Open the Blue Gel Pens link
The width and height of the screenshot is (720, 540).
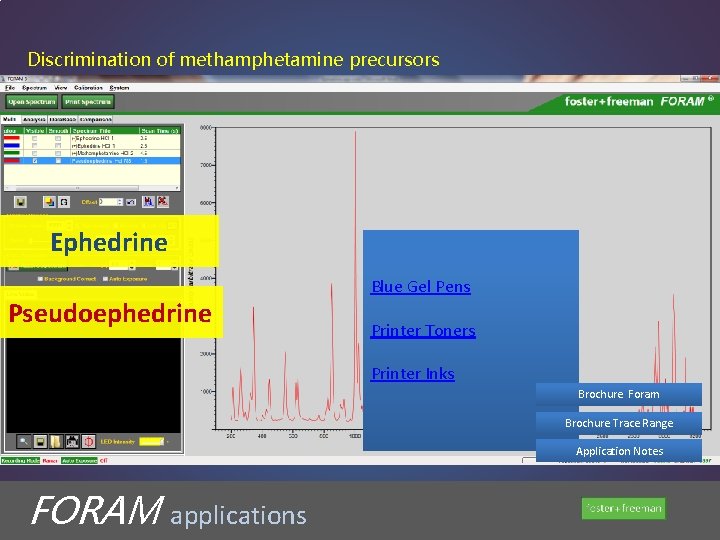click(421, 287)
